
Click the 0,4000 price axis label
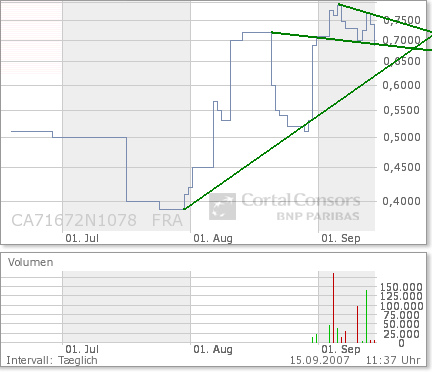pyautogui.click(x=402, y=201)
